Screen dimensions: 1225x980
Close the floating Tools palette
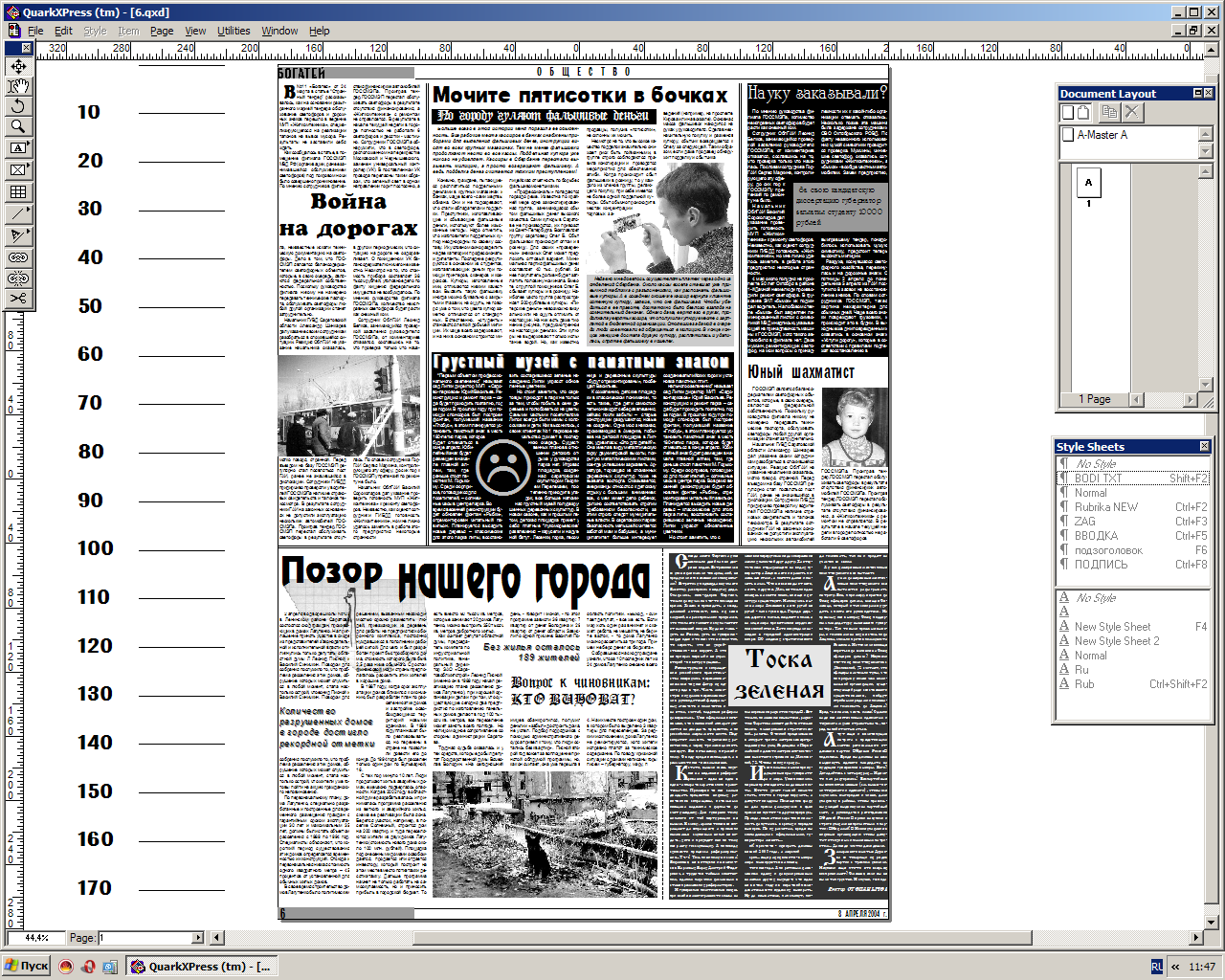pos(27,47)
